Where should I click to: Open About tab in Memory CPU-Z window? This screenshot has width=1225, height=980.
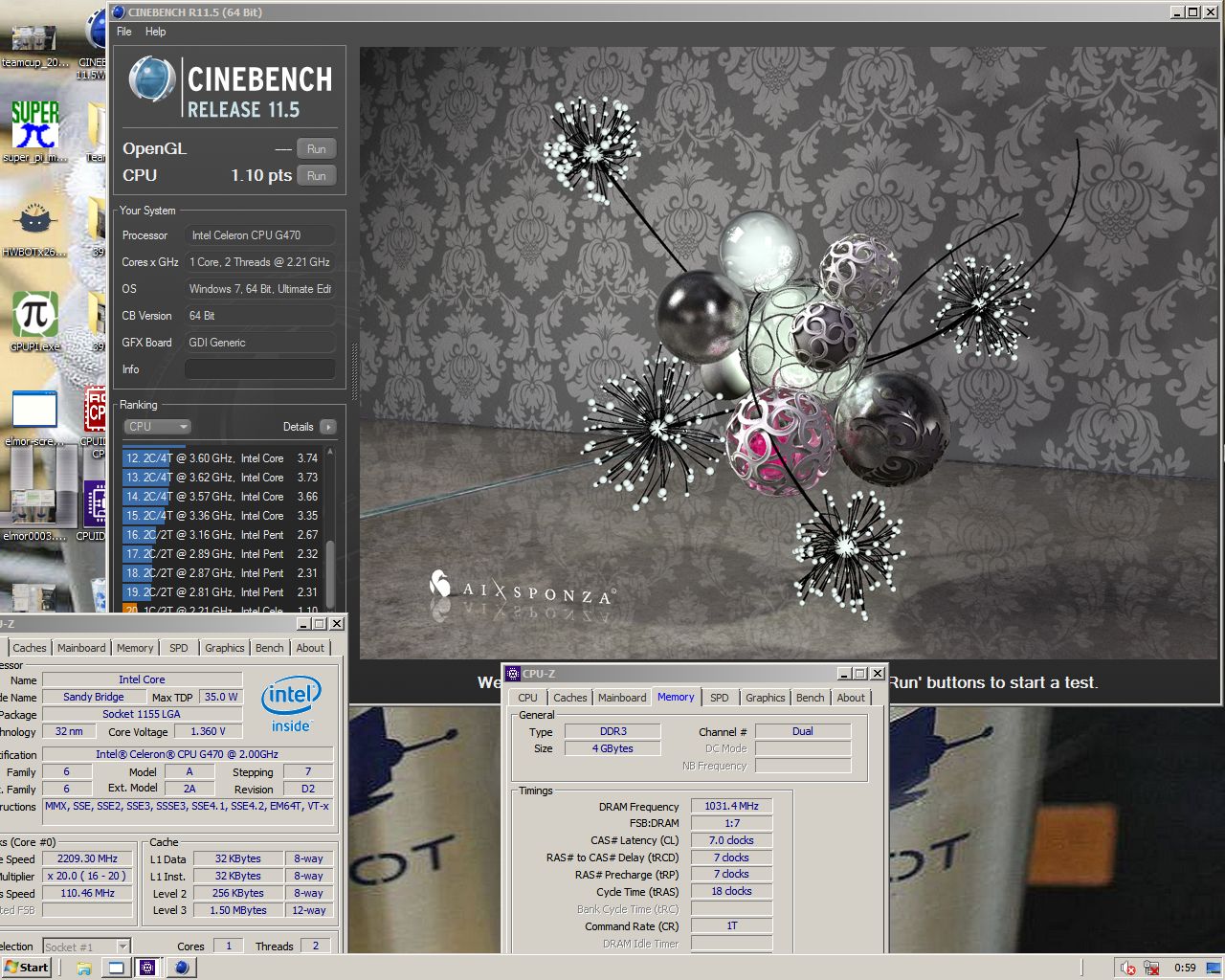(x=851, y=698)
